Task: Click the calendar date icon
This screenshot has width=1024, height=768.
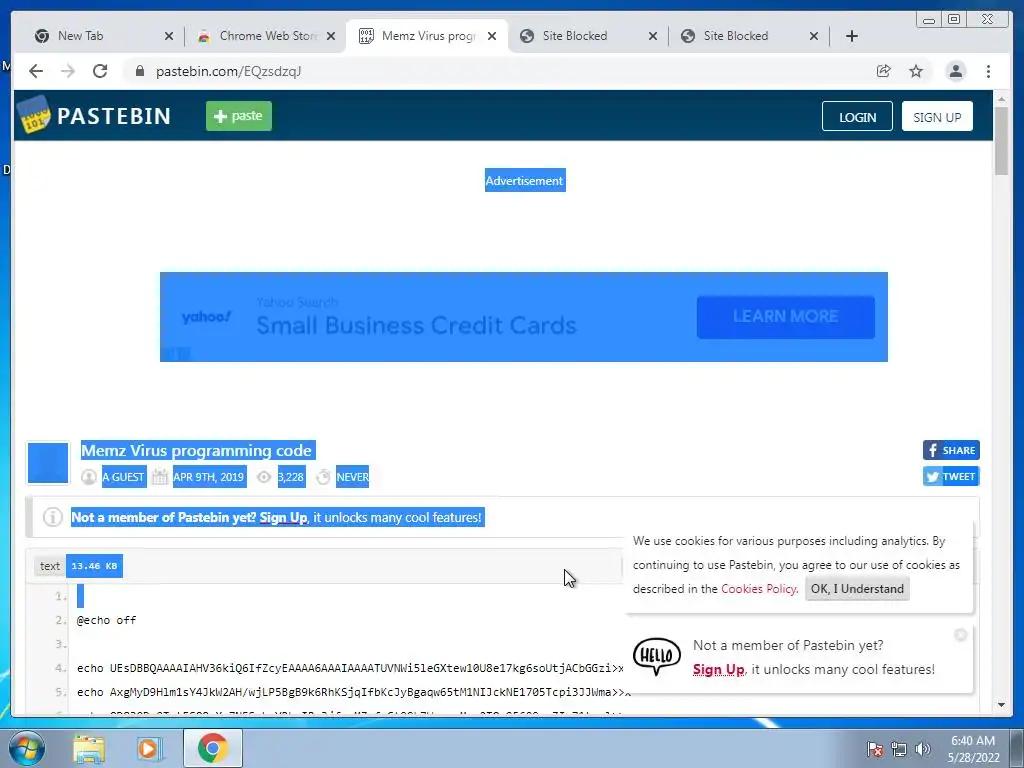Action: pyautogui.click(x=159, y=477)
